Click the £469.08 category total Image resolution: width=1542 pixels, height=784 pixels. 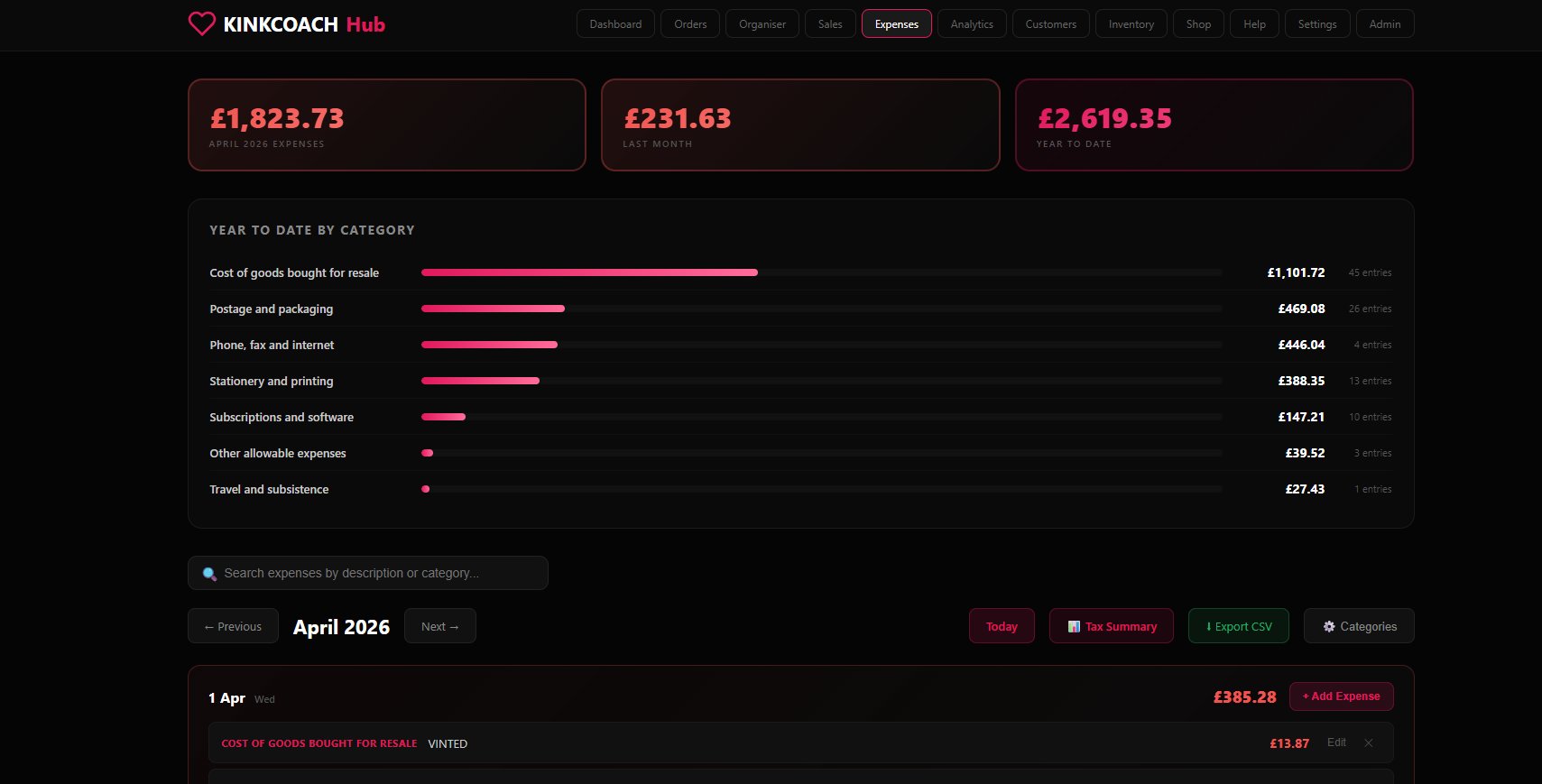tap(1301, 309)
